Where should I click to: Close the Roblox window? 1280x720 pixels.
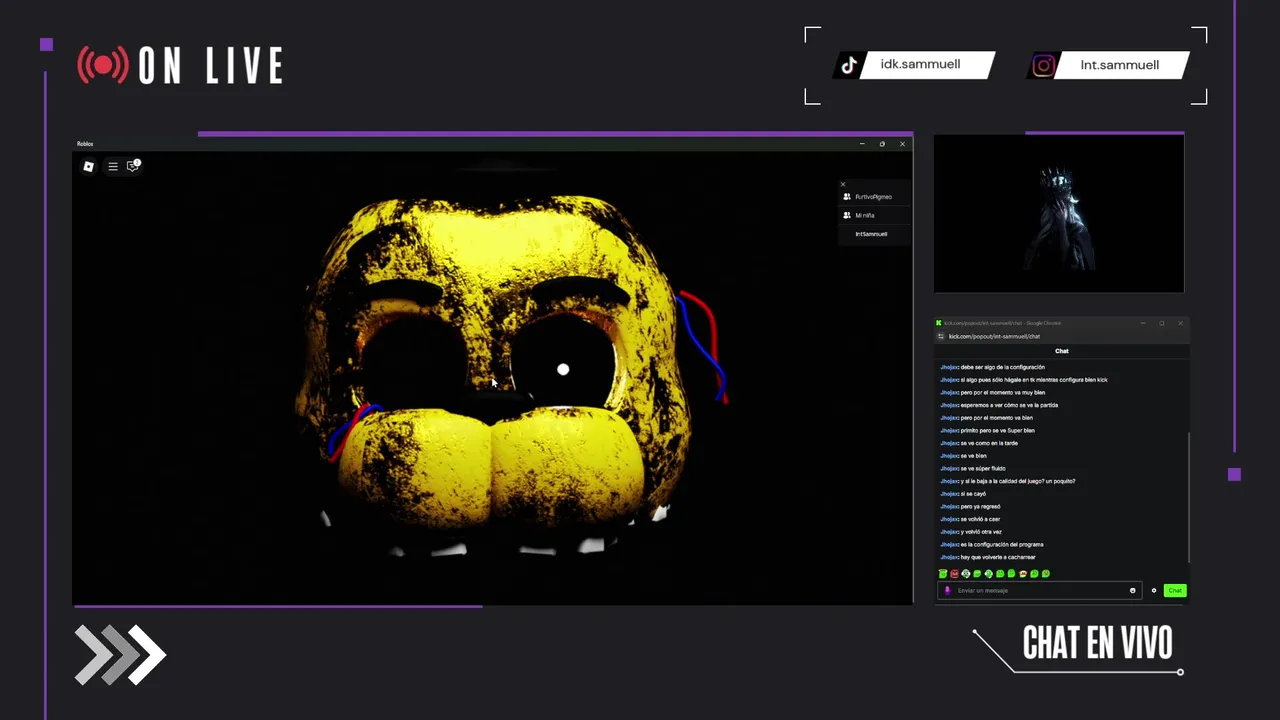(x=902, y=144)
